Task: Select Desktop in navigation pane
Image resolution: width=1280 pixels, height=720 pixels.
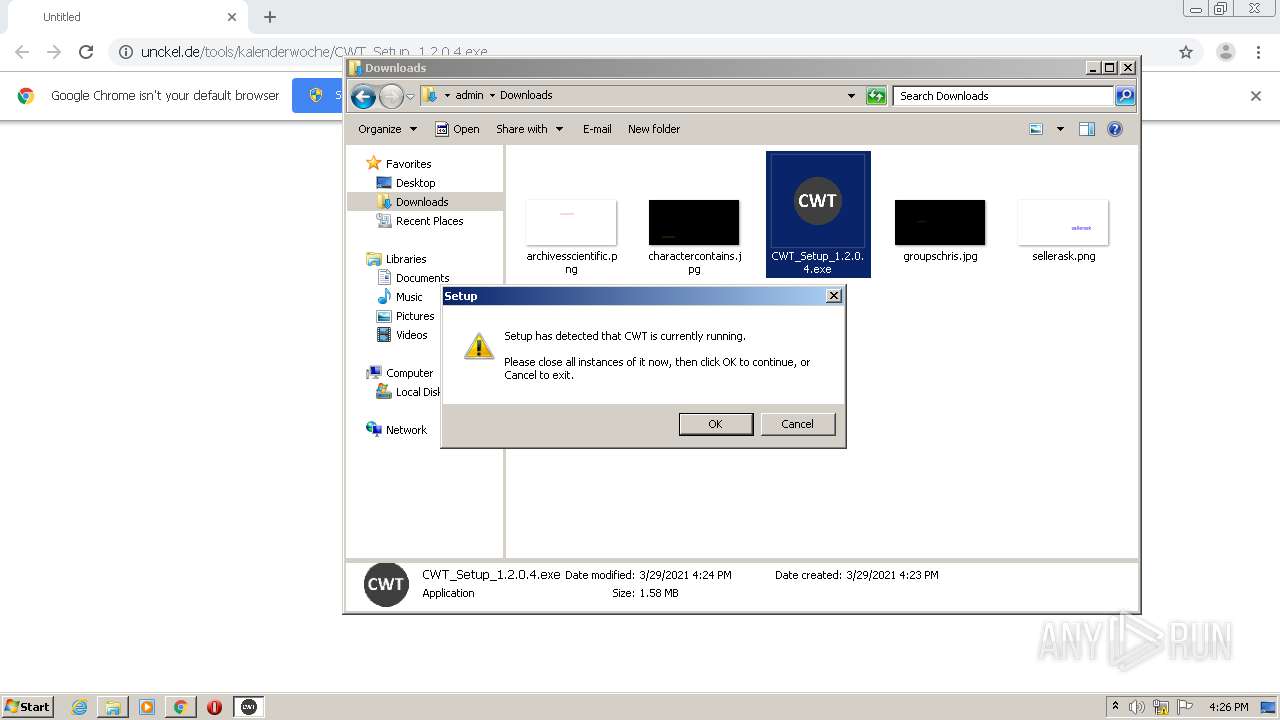Action: click(x=415, y=183)
